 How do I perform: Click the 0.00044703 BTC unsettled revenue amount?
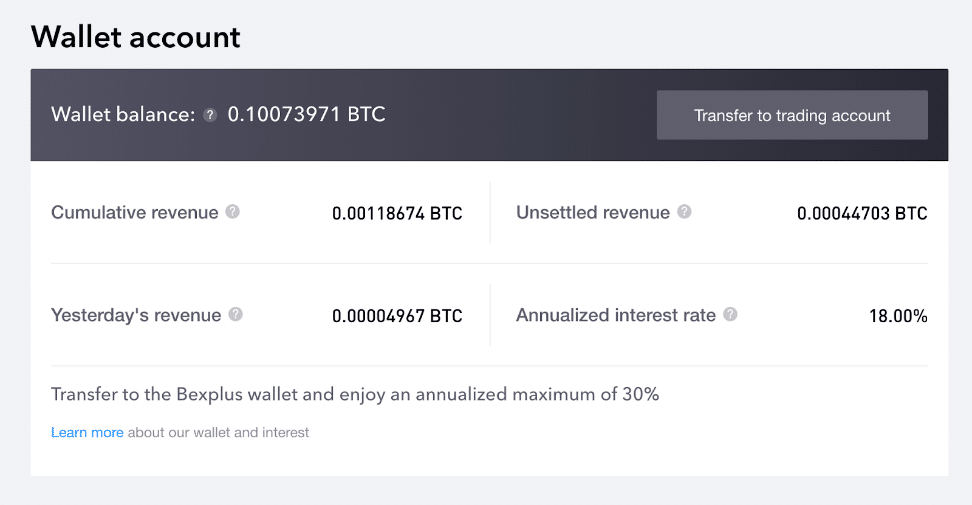coord(862,213)
